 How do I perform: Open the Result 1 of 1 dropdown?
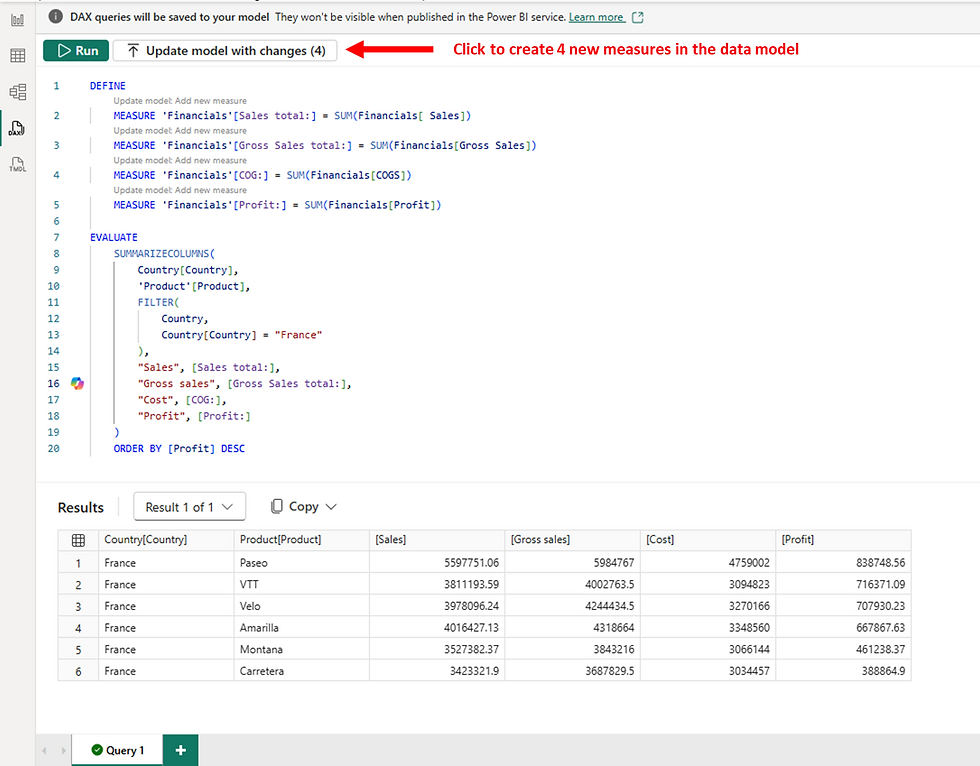pos(189,507)
